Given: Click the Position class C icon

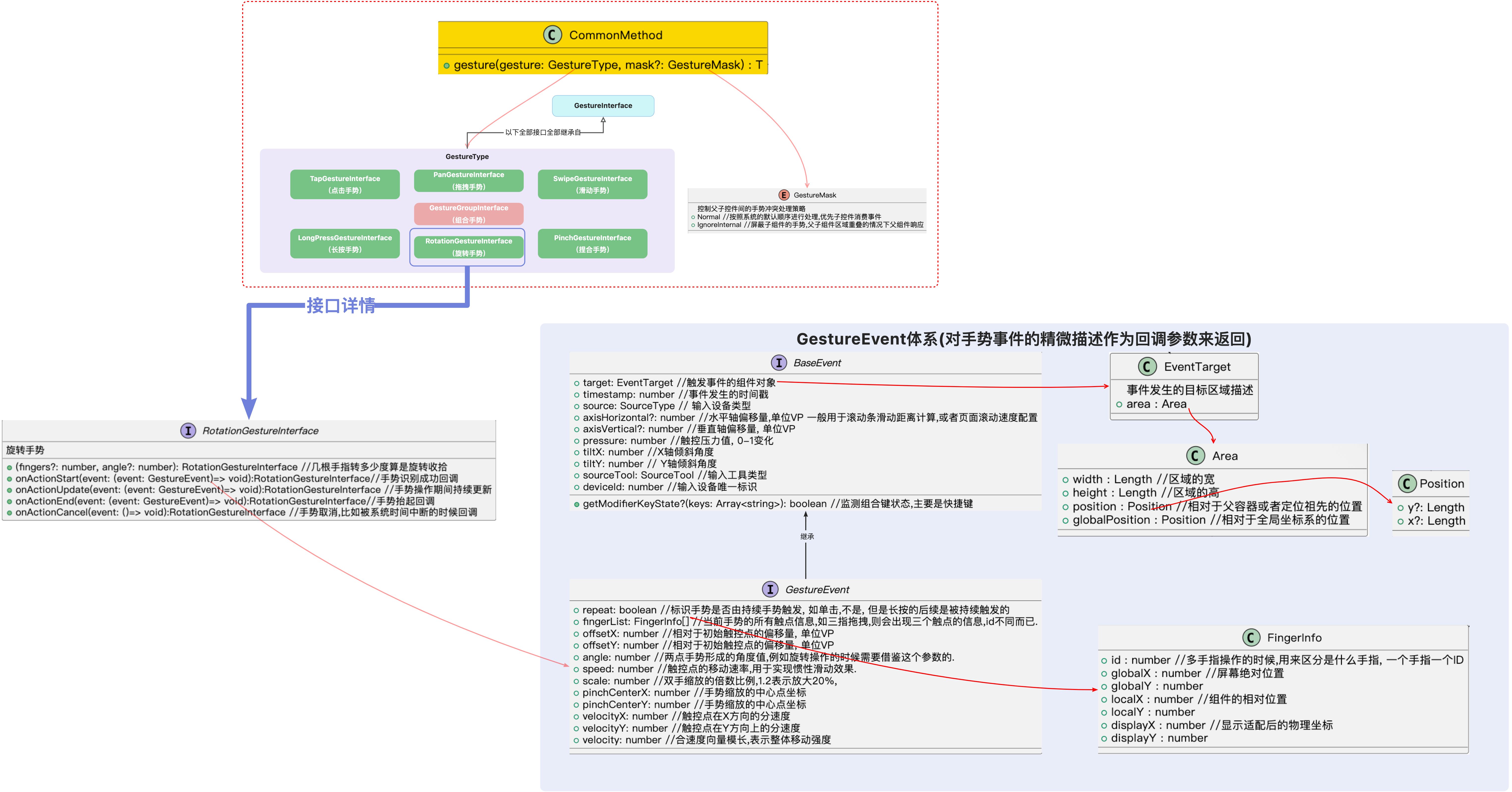Looking at the screenshot, I should [x=1407, y=483].
